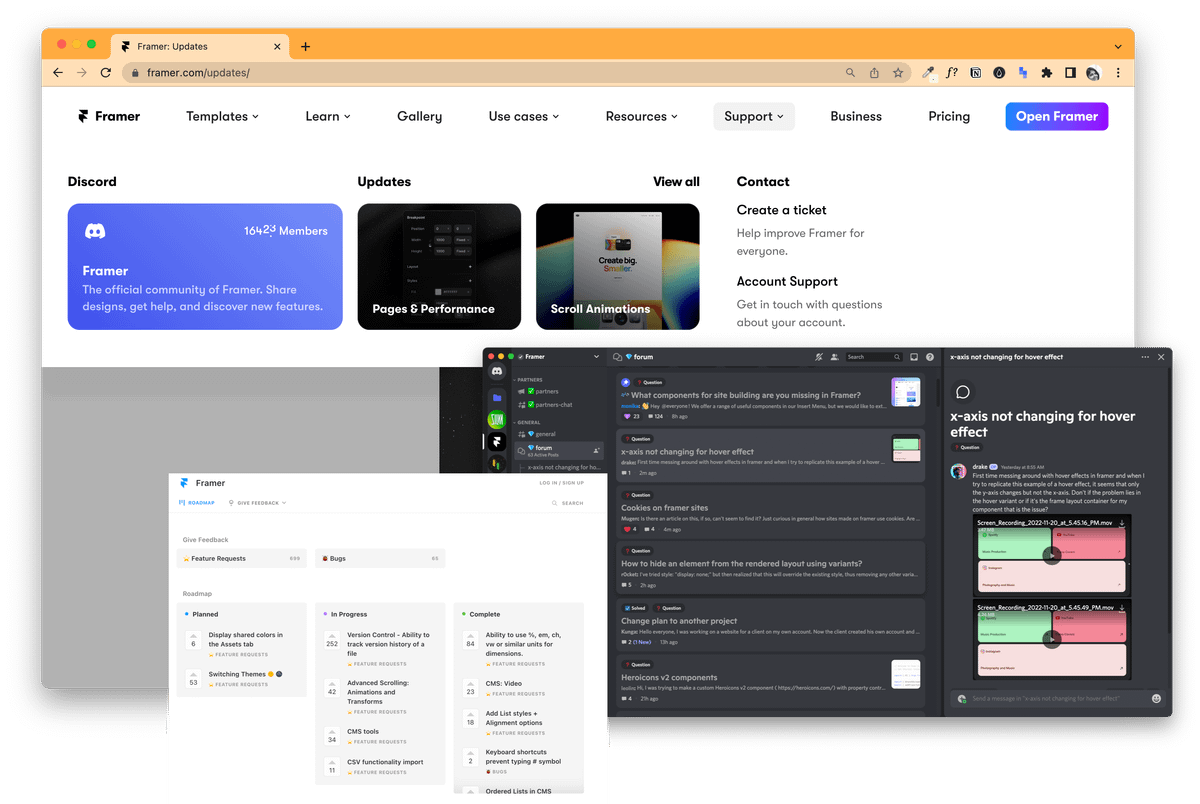Open the Use cases dropdown
This screenshot has width=1200, height=804.
[524, 116]
